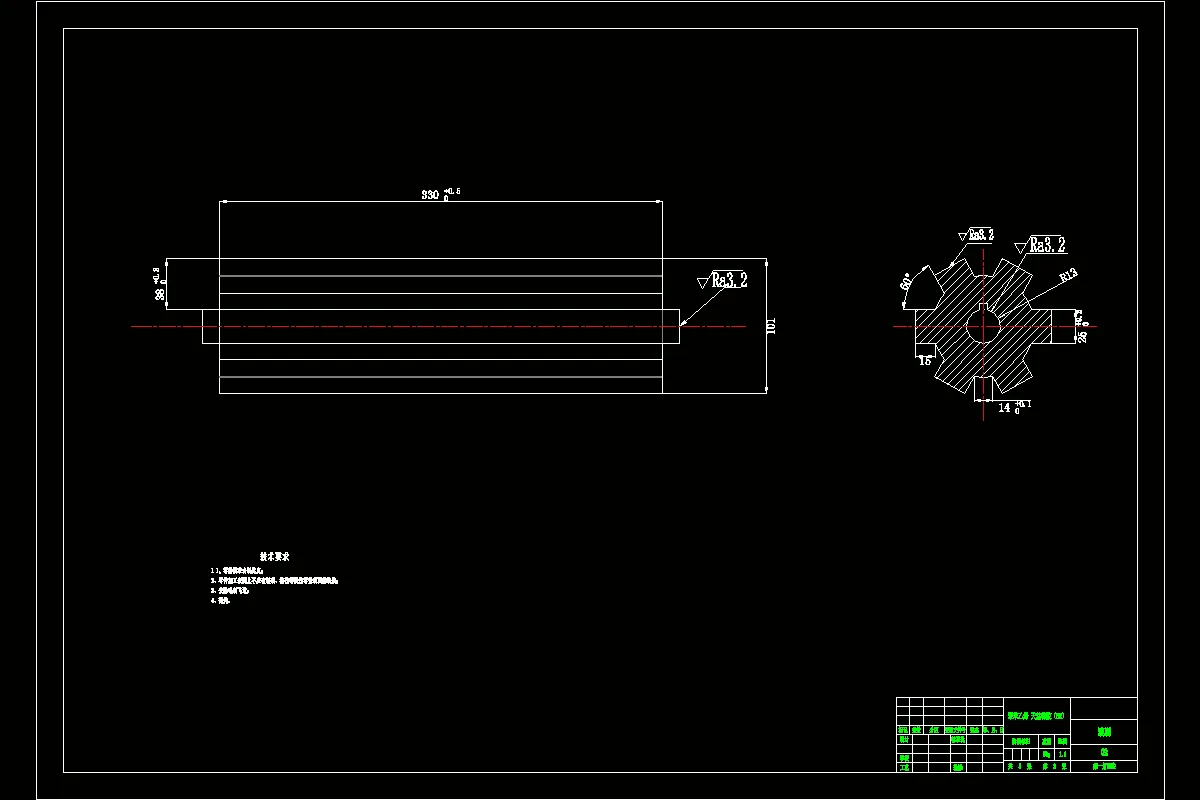
Task: Click the R13 radius annotation
Action: 1067,274
